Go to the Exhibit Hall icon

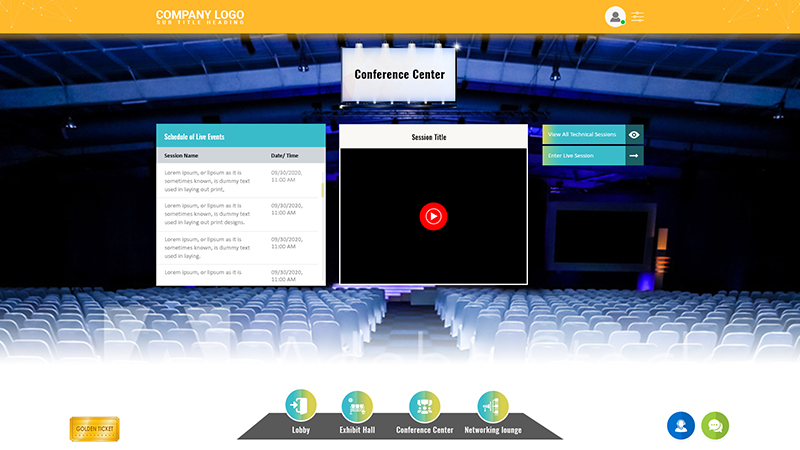[x=357, y=406]
